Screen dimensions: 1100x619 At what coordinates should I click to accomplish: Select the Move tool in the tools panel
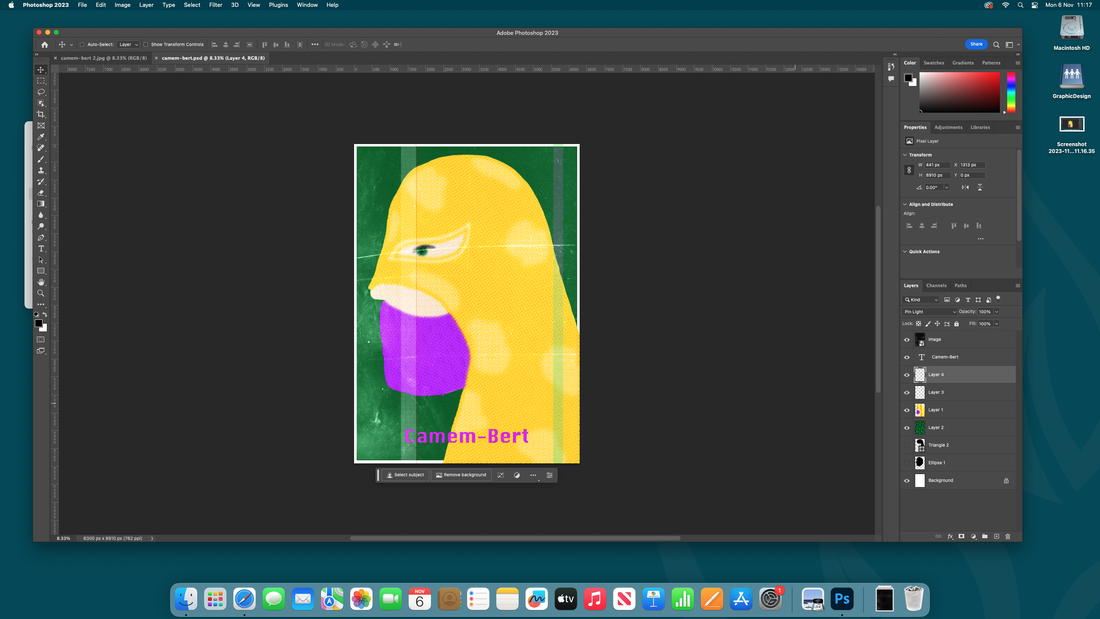coord(41,69)
